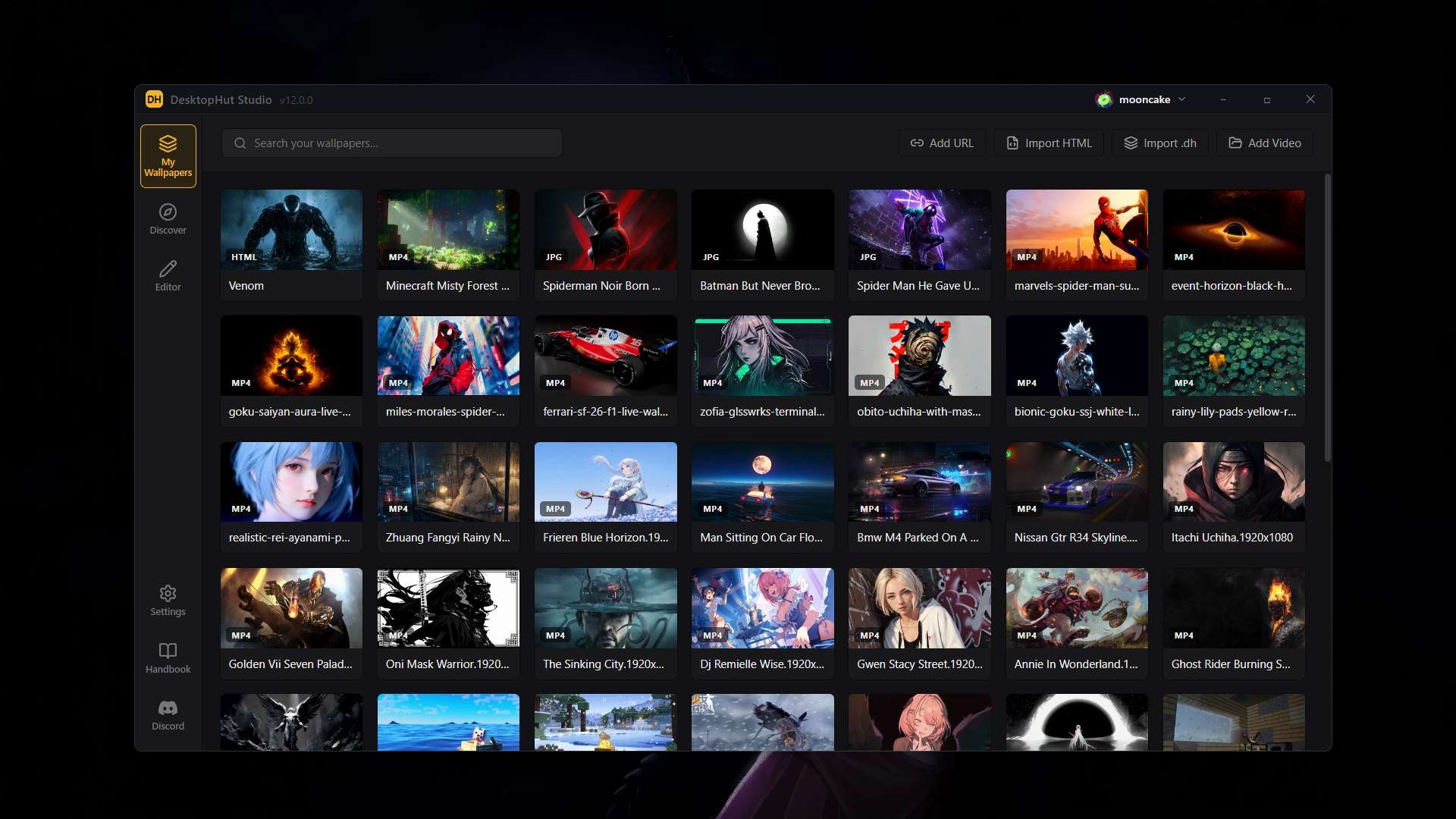Screen dimensions: 1456x819
Task: Click the Annie In Wonderland title text
Action: pos(1076,664)
